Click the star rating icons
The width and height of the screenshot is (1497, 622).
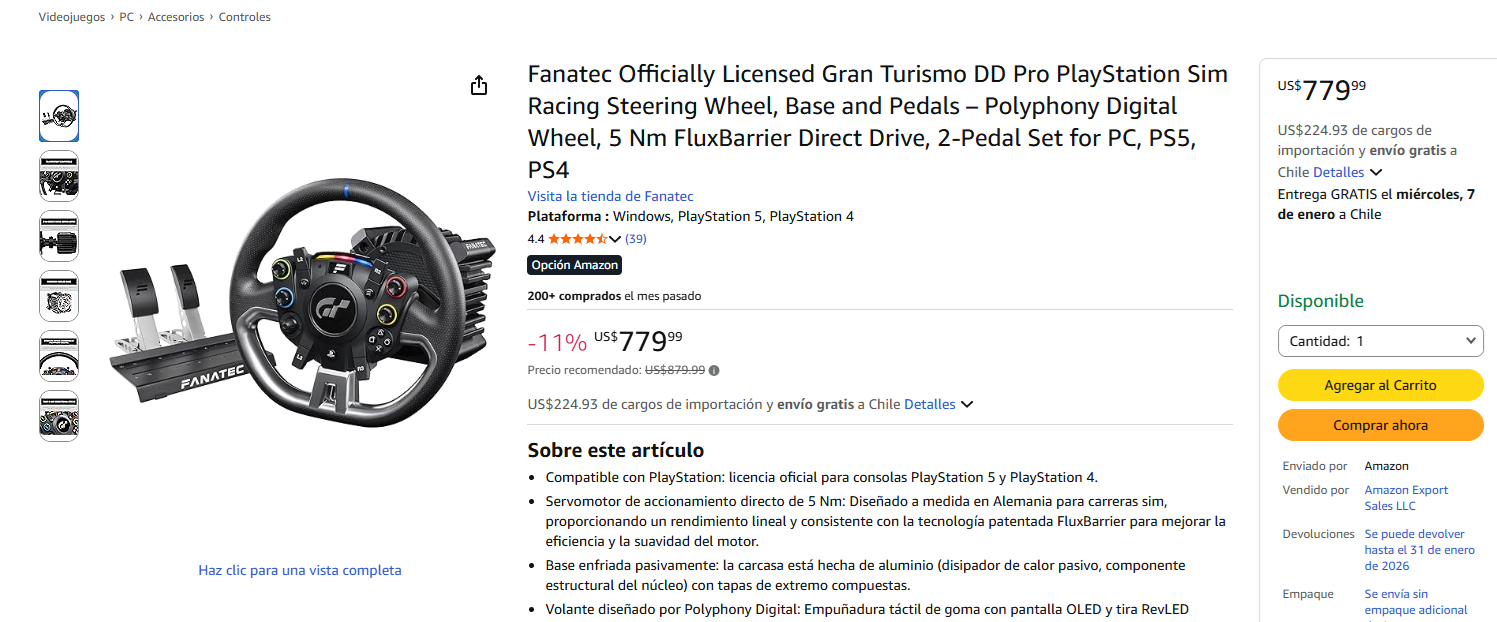coord(577,239)
